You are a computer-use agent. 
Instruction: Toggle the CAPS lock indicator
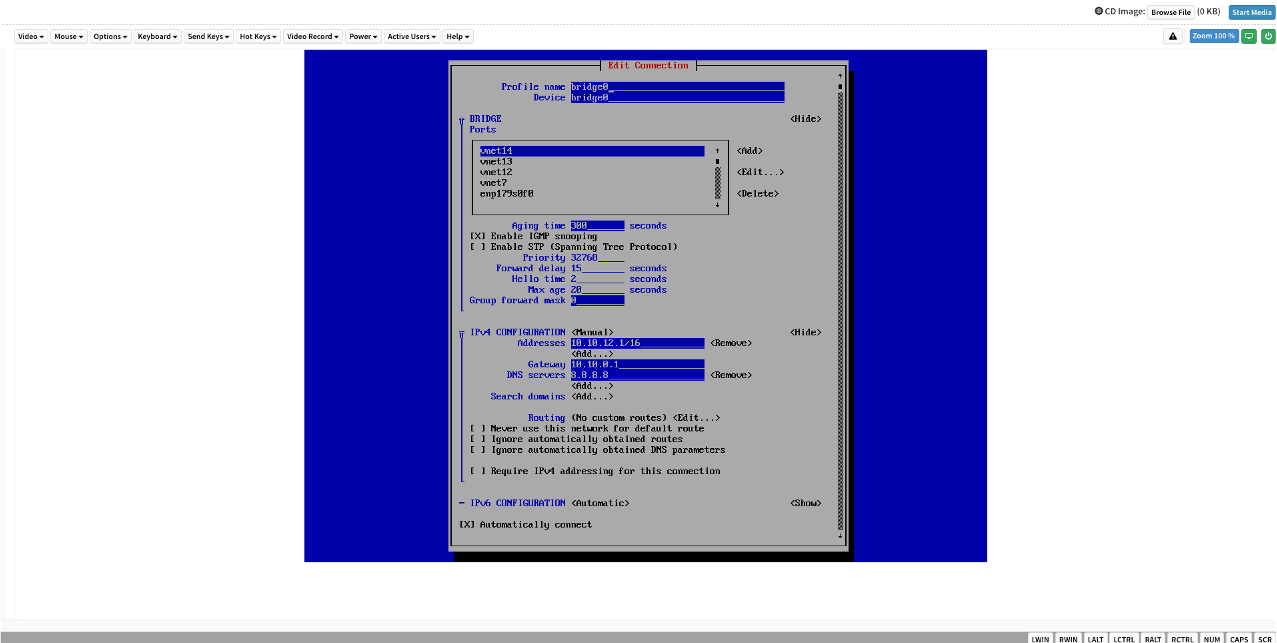(1239, 638)
